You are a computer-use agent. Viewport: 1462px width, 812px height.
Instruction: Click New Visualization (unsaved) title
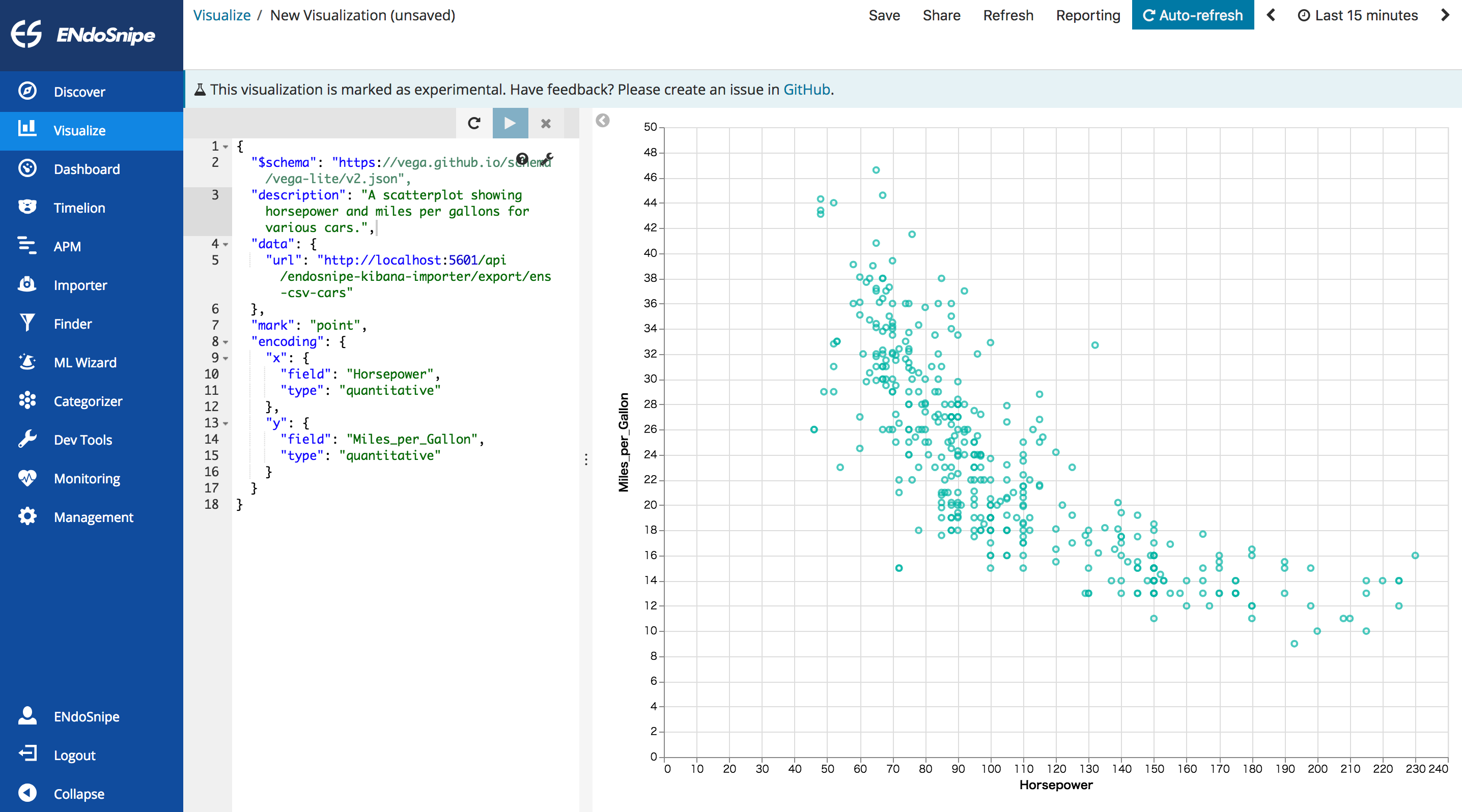(x=362, y=15)
